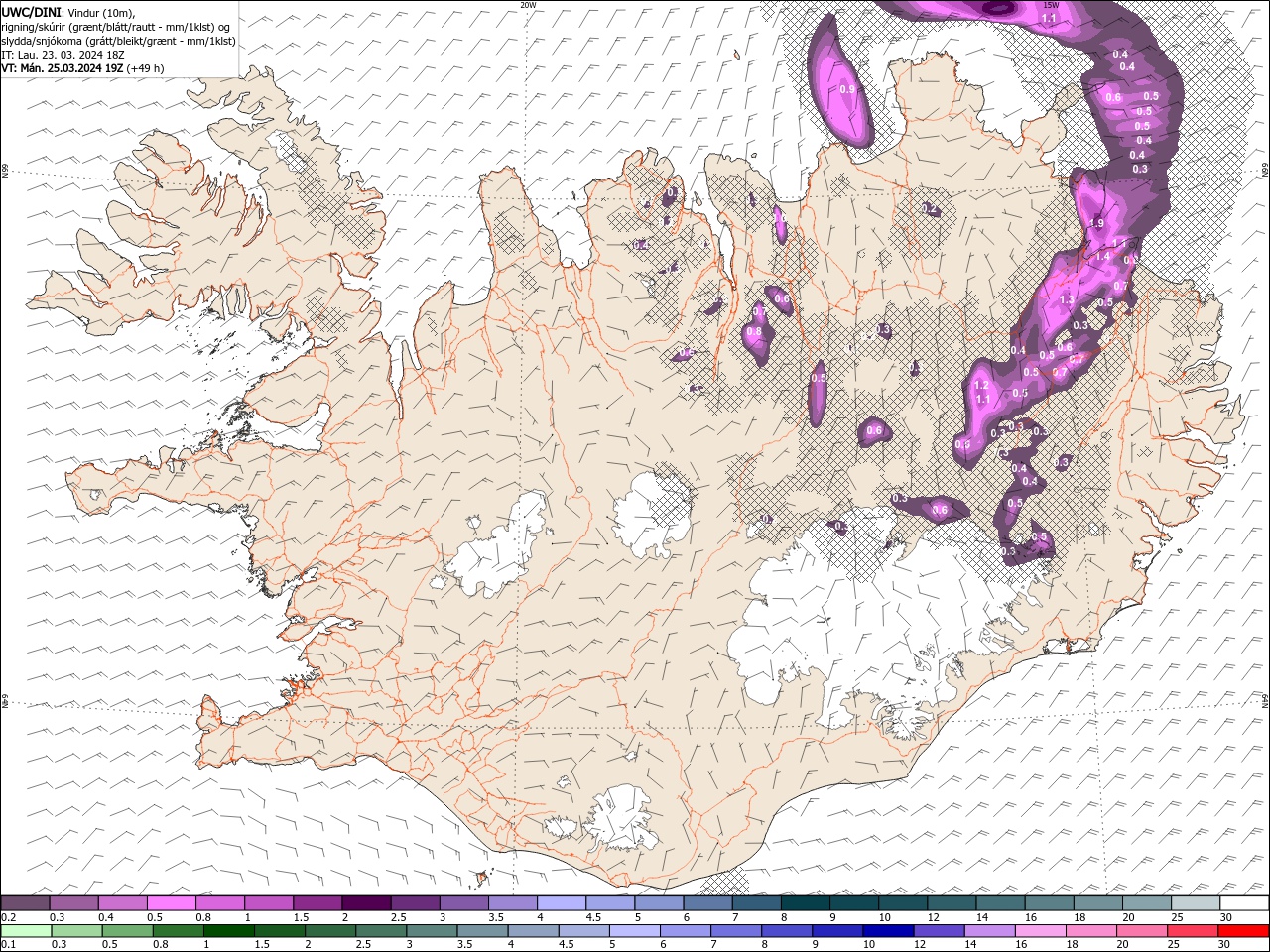
Task: Click the '1.4' precipitation value on map
Action: tap(1102, 256)
